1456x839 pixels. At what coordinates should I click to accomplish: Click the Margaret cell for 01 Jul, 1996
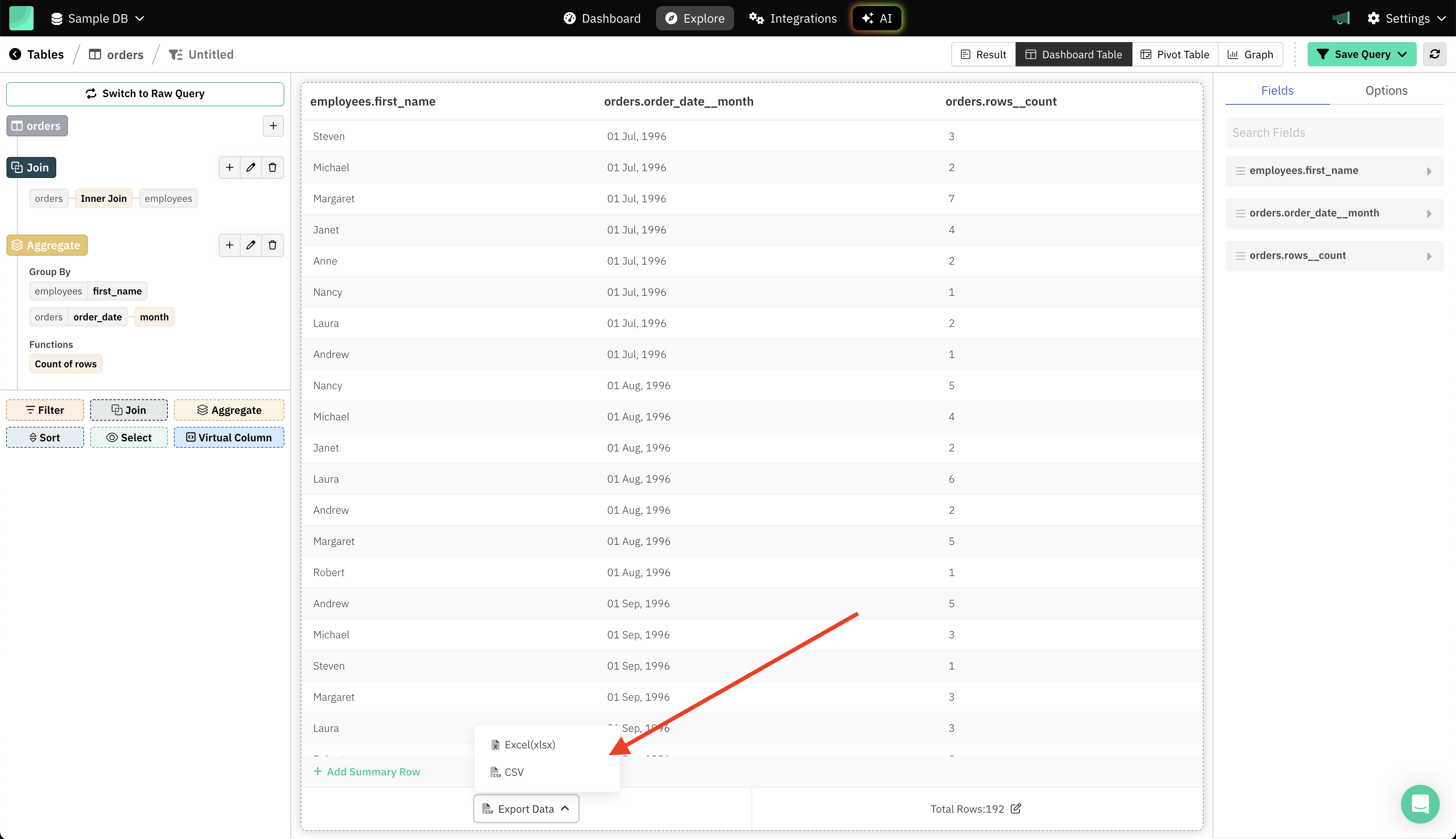(334, 198)
